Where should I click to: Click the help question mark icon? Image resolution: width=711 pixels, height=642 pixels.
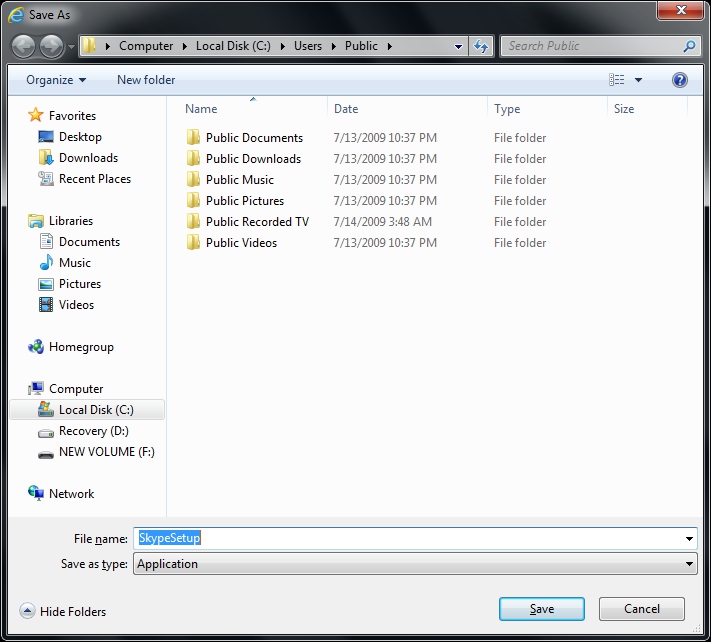pos(679,80)
